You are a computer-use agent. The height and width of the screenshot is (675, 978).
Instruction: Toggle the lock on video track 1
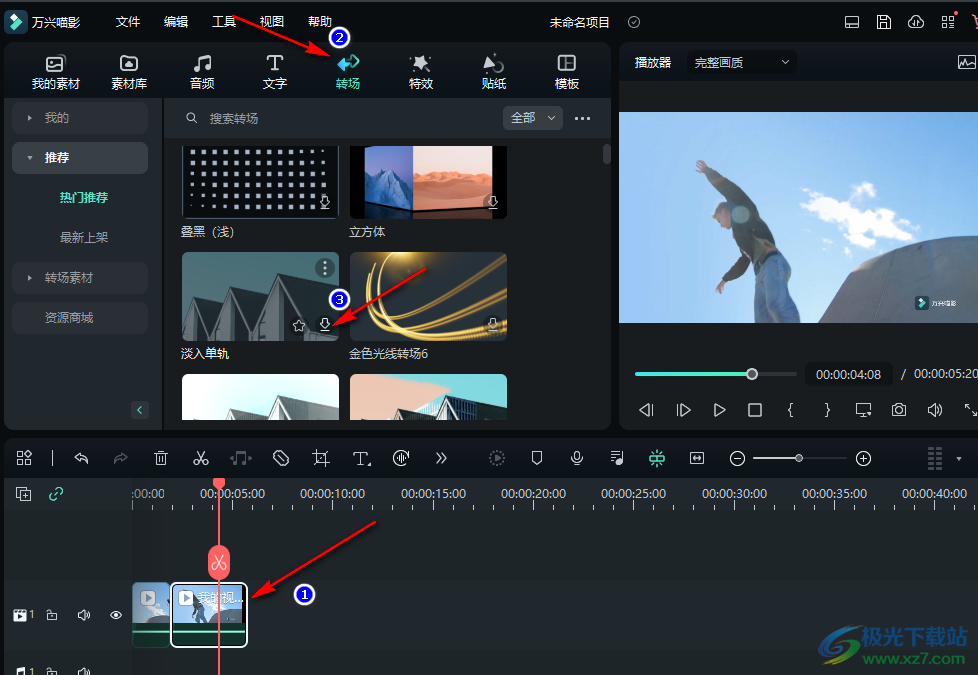tap(52, 615)
